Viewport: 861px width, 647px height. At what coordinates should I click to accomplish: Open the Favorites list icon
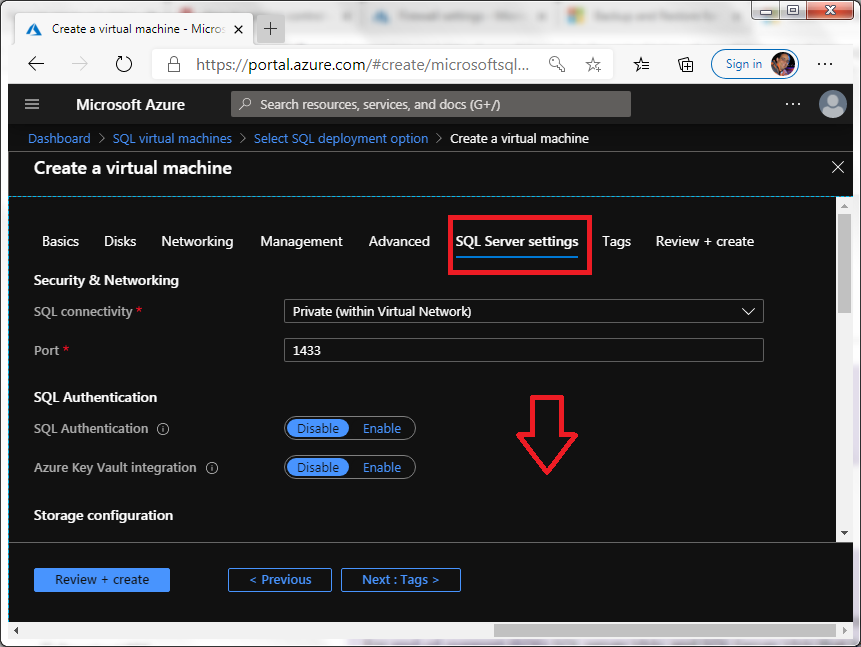(x=641, y=64)
